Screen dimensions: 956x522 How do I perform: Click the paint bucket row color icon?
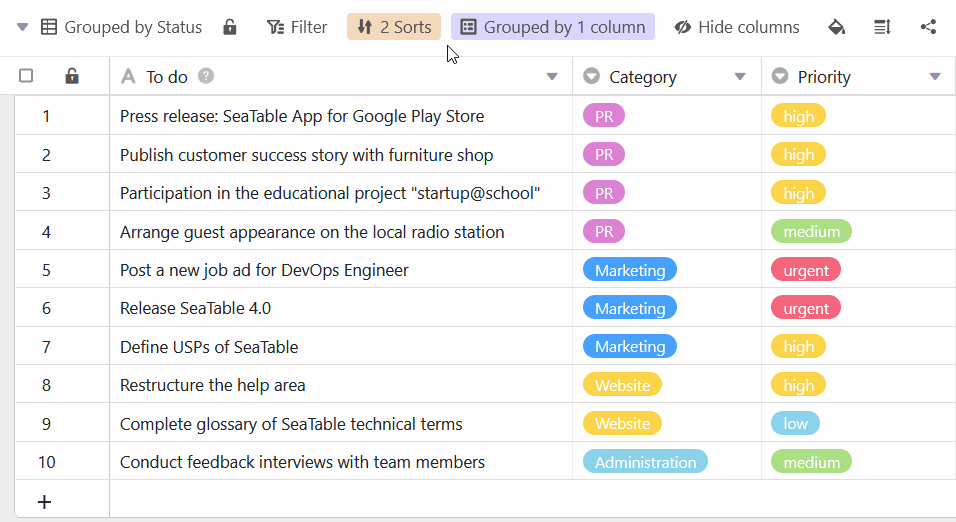(837, 27)
